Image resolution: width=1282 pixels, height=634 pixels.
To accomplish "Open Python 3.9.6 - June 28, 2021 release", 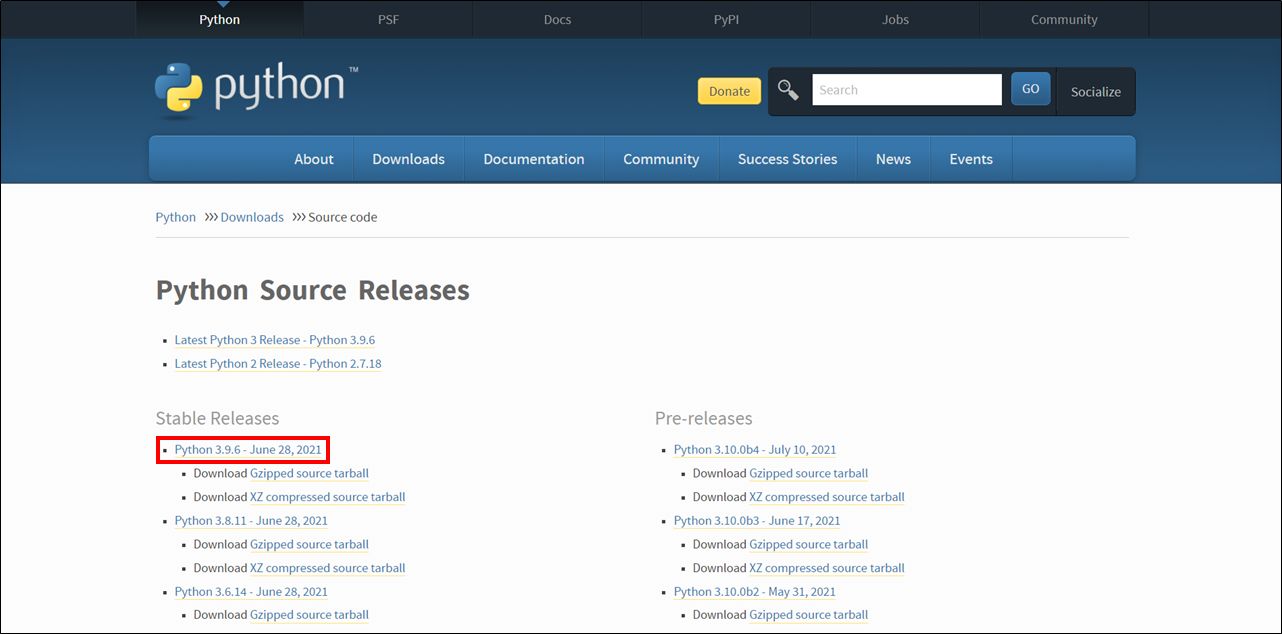I will (248, 450).
